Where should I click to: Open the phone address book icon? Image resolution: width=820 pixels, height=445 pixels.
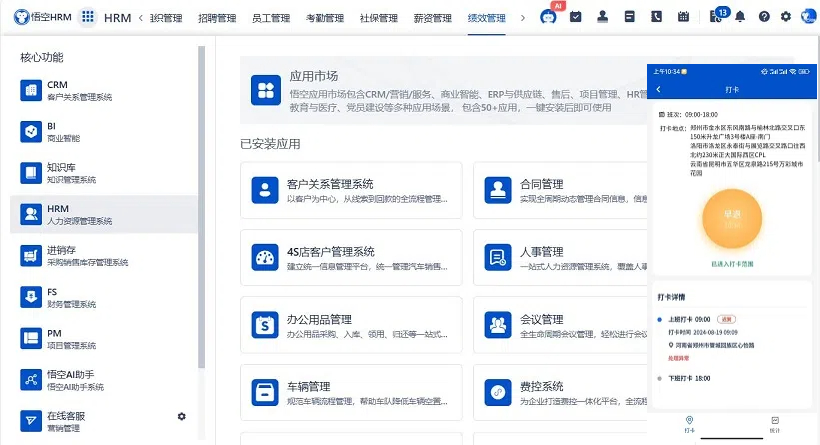coord(656,17)
